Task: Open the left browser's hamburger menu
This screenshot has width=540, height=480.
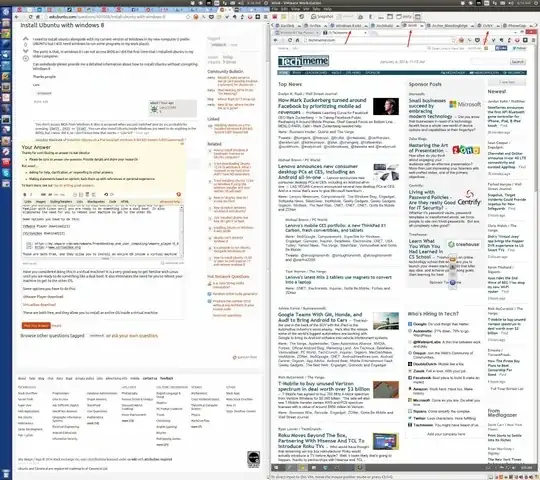Action: point(265,17)
